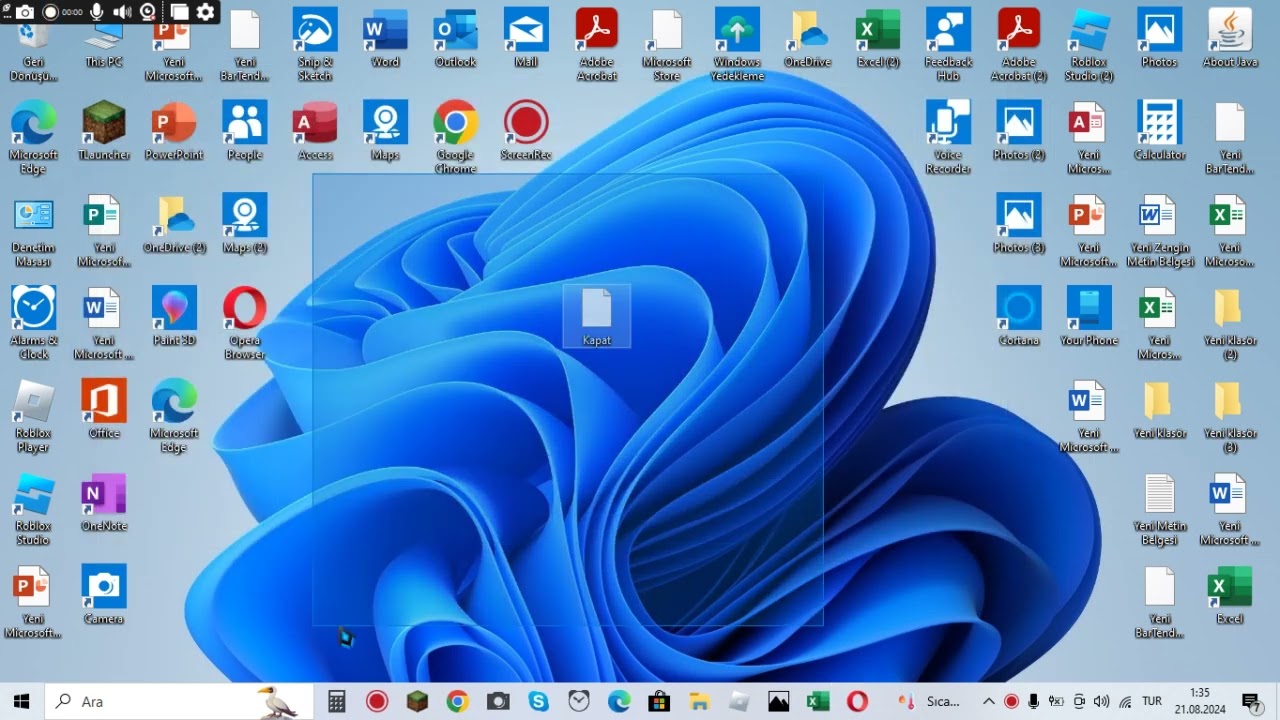Open the recorder toolbar settings gear

(205, 12)
